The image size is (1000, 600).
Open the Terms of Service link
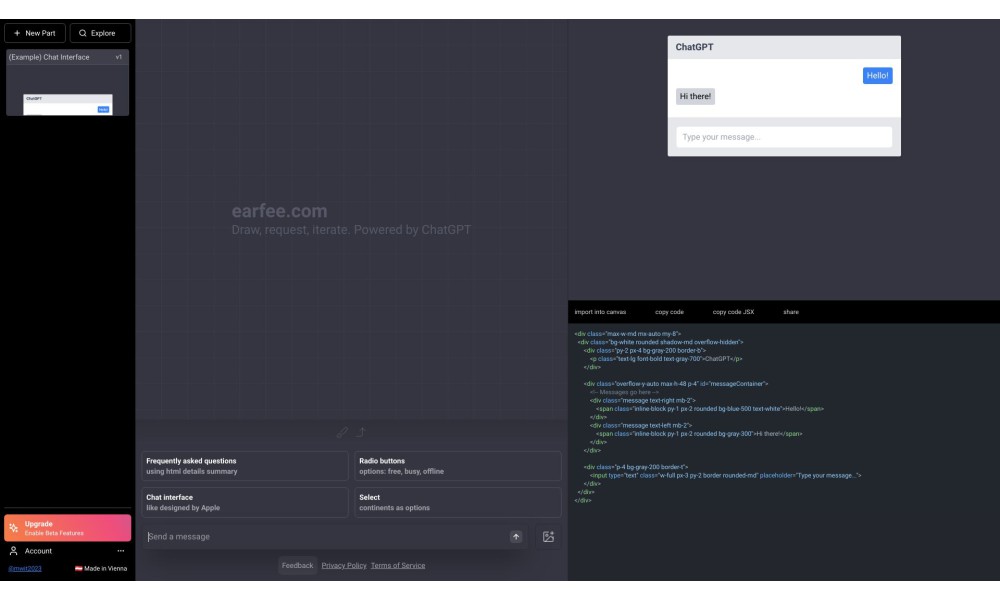pyautogui.click(x=398, y=566)
